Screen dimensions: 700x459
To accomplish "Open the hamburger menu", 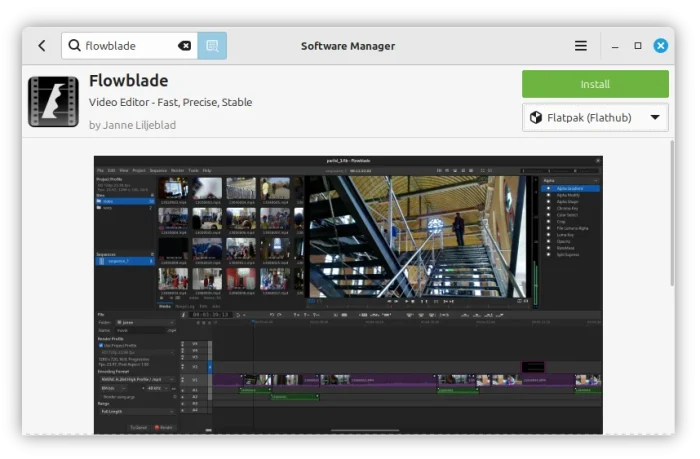I will [580, 46].
